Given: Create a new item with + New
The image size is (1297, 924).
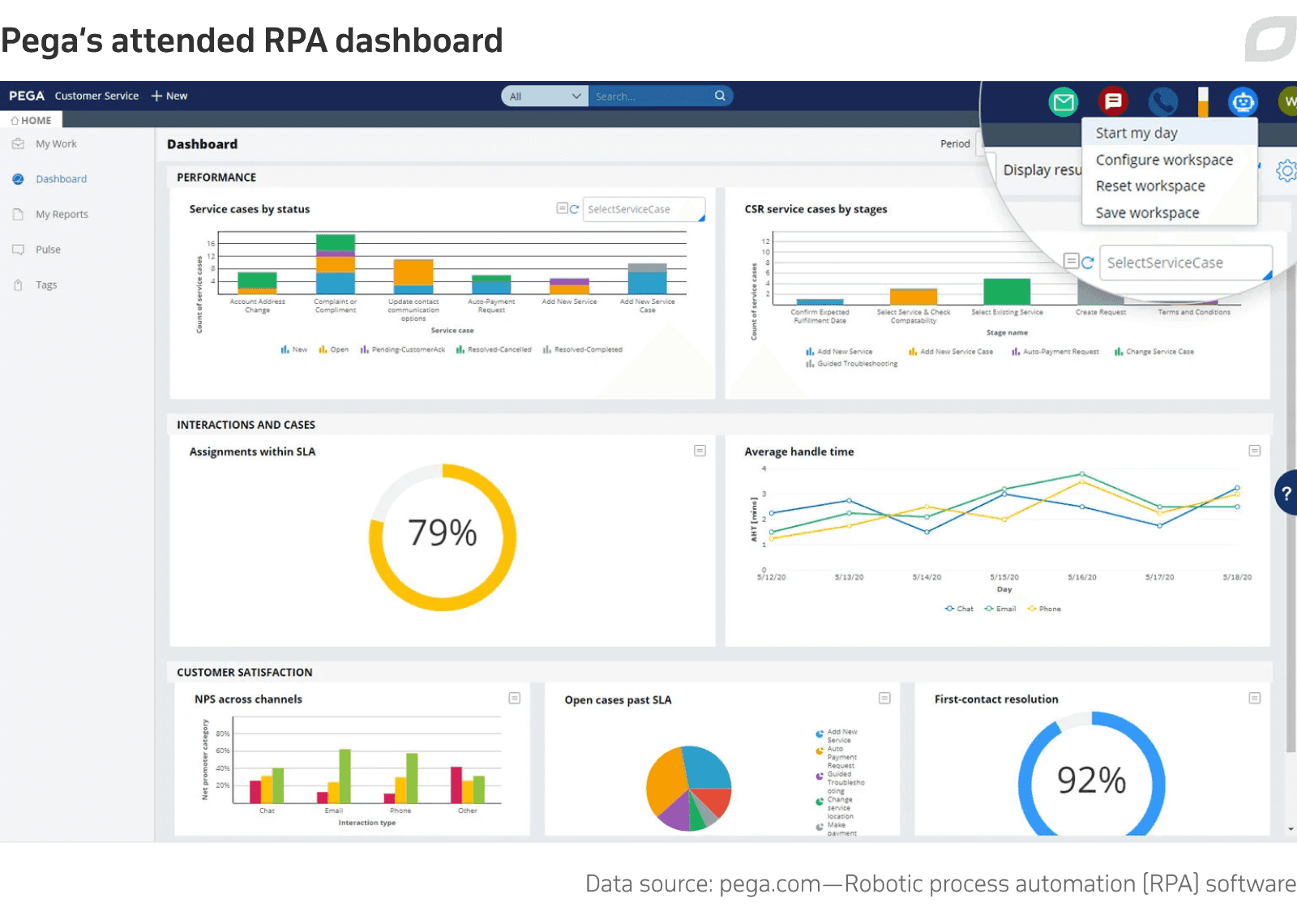Looking at the screenshot, I should (x=169, y=96).
